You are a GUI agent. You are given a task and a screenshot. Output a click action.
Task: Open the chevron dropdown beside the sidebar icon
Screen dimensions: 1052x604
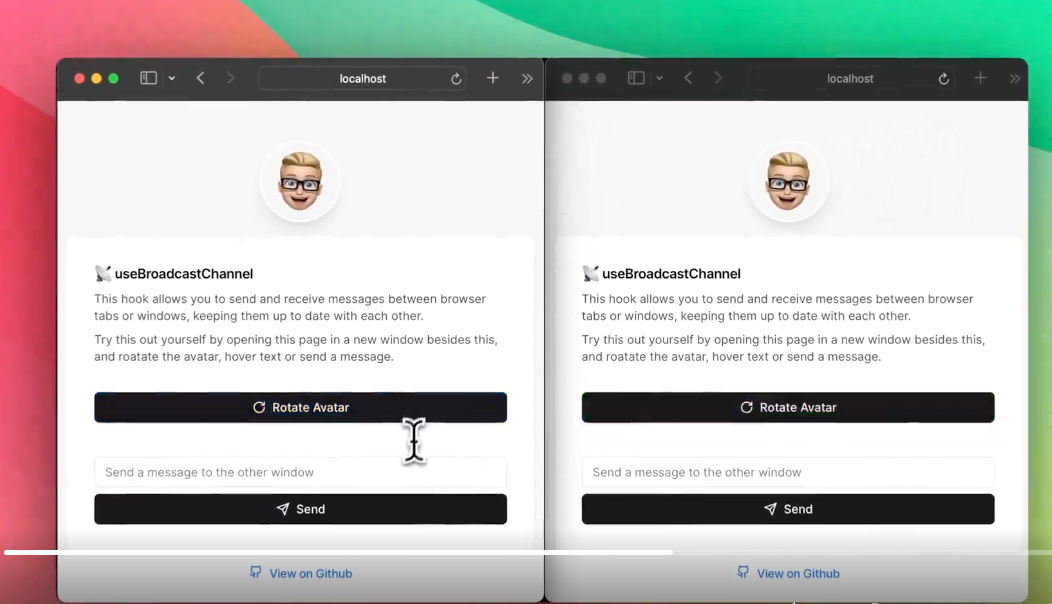pyautogui.click(x=172, y=77)
